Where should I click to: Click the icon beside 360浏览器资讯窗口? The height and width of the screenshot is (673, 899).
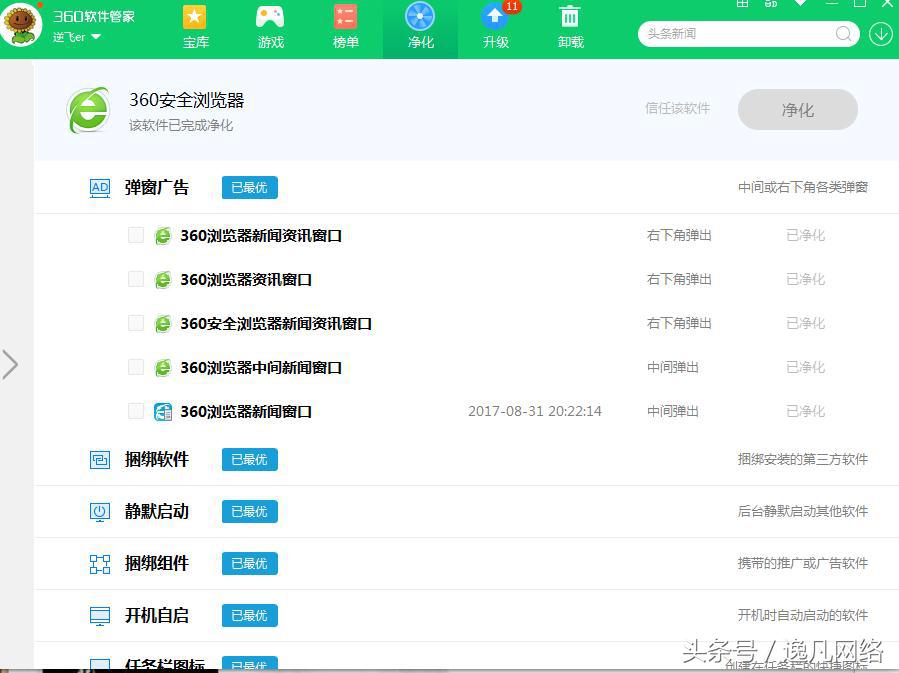pyautogui.click(x=163, y=280)
